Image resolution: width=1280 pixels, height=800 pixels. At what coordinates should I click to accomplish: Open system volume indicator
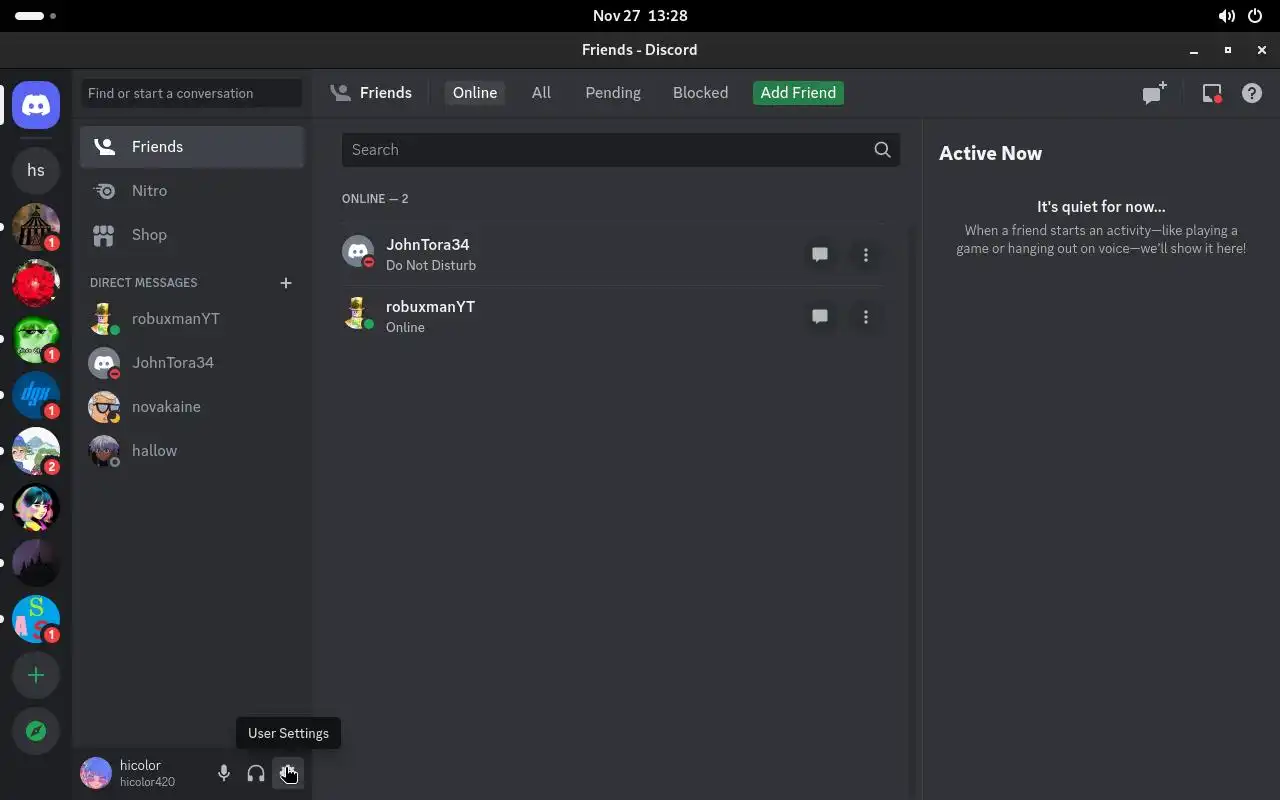tap(1226, 16)
